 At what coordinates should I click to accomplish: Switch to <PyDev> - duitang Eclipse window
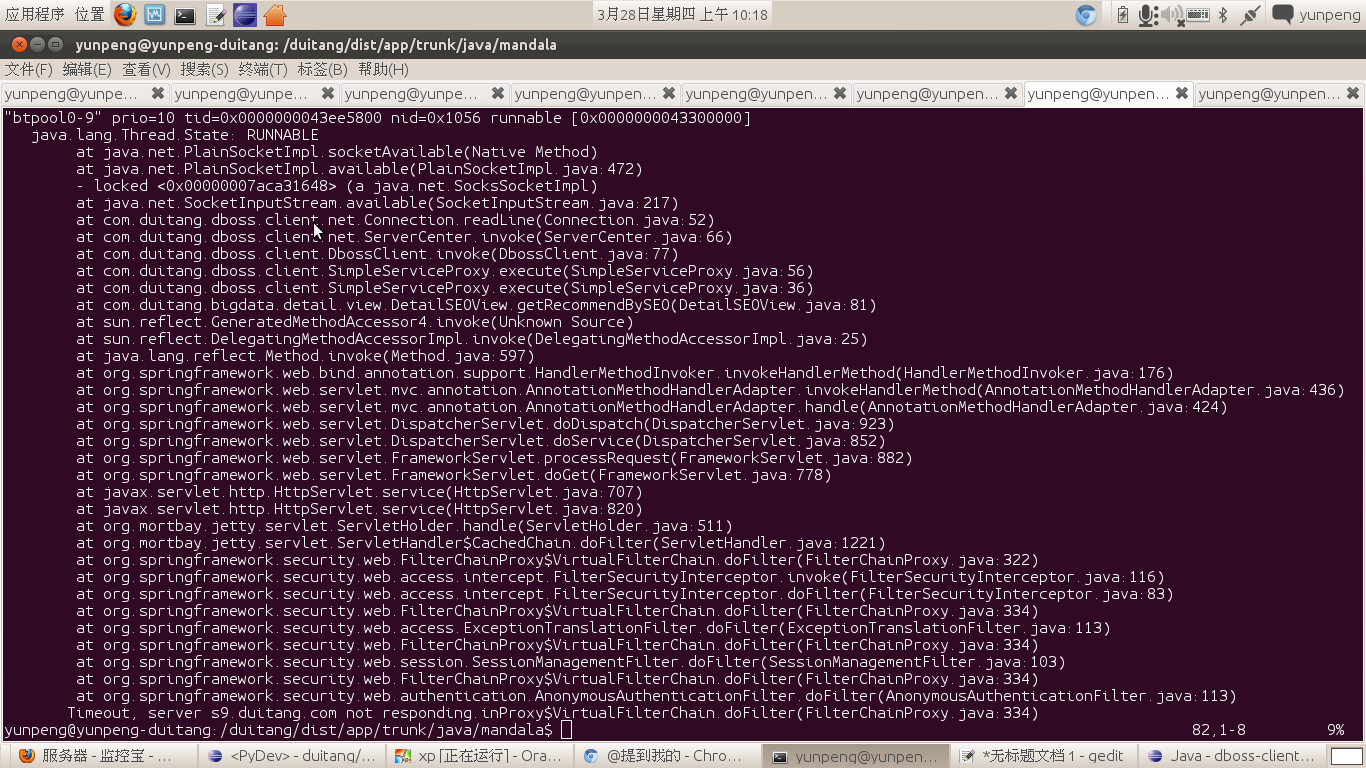(x=292, y=756)
